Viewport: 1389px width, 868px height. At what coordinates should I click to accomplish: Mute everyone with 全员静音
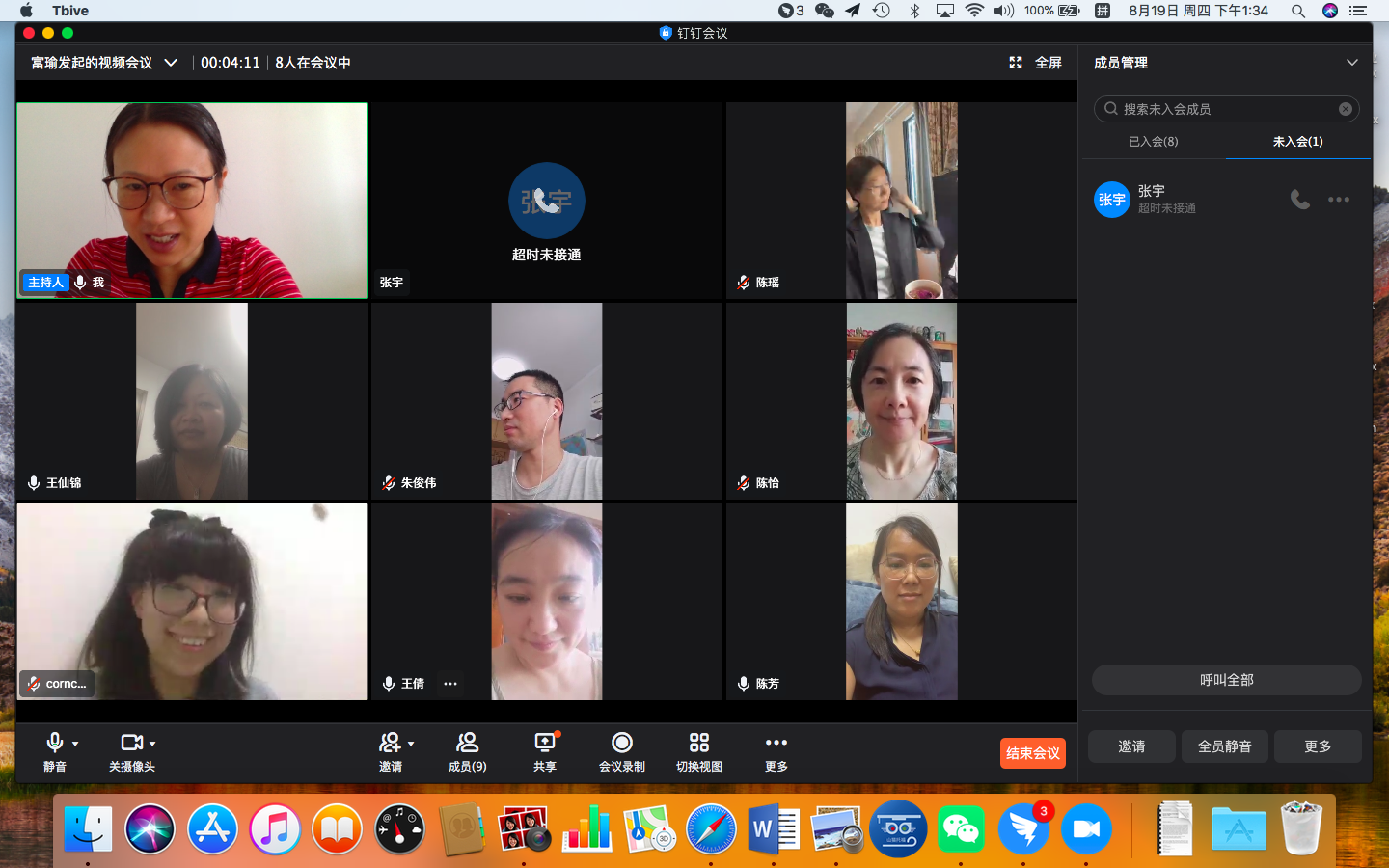pyautogui.click(x=1225, y=746)
